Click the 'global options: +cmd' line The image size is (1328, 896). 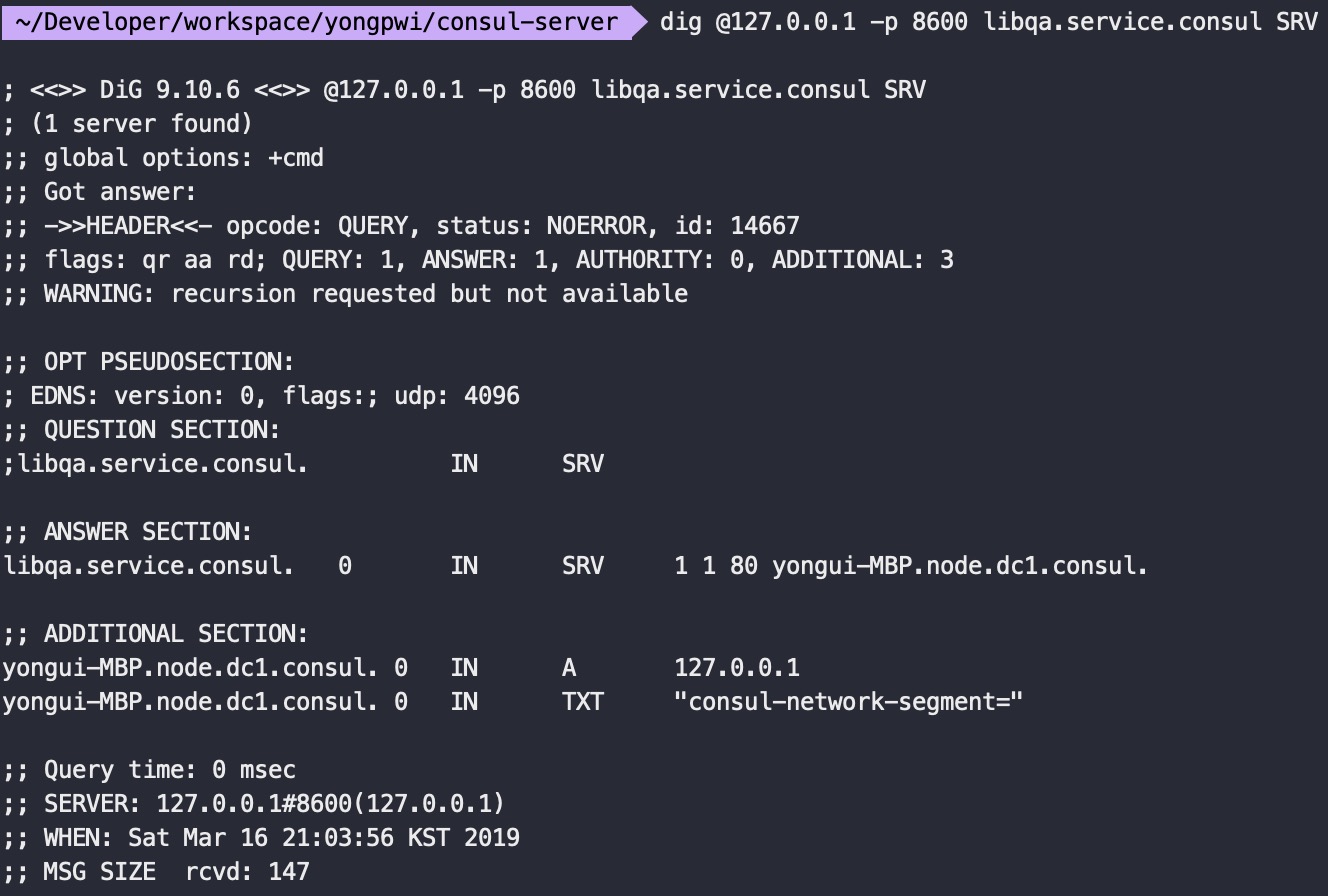click(x=163, y=158)
